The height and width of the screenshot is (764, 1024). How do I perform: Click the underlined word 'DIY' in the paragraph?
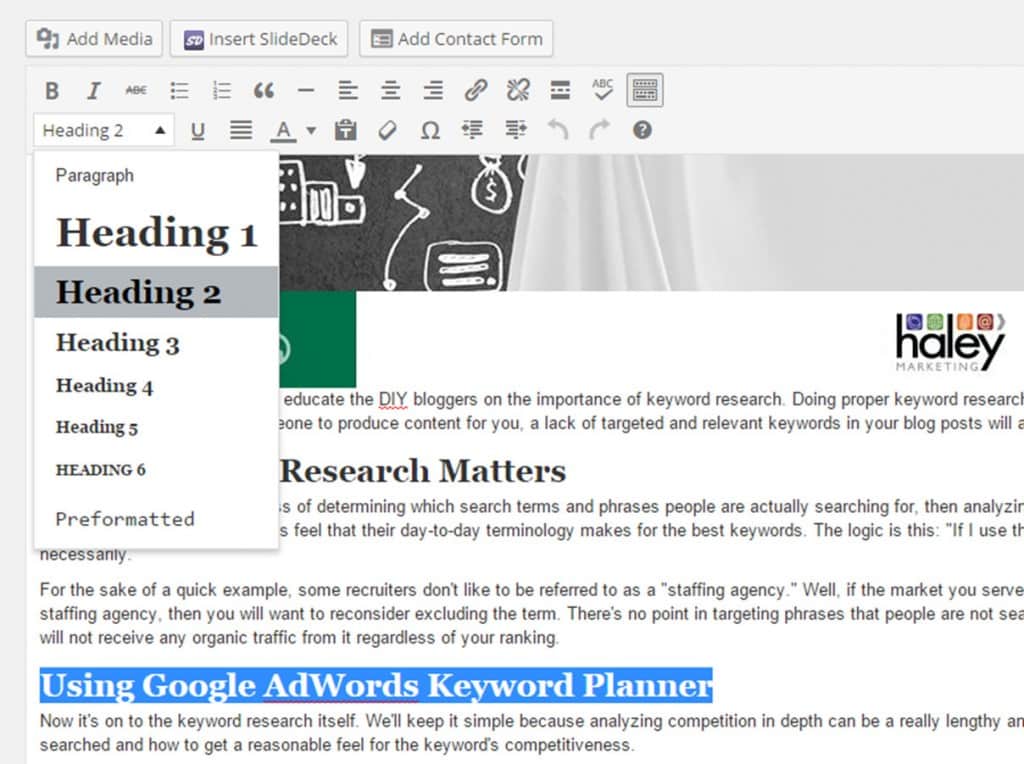(x=392, y=399)
